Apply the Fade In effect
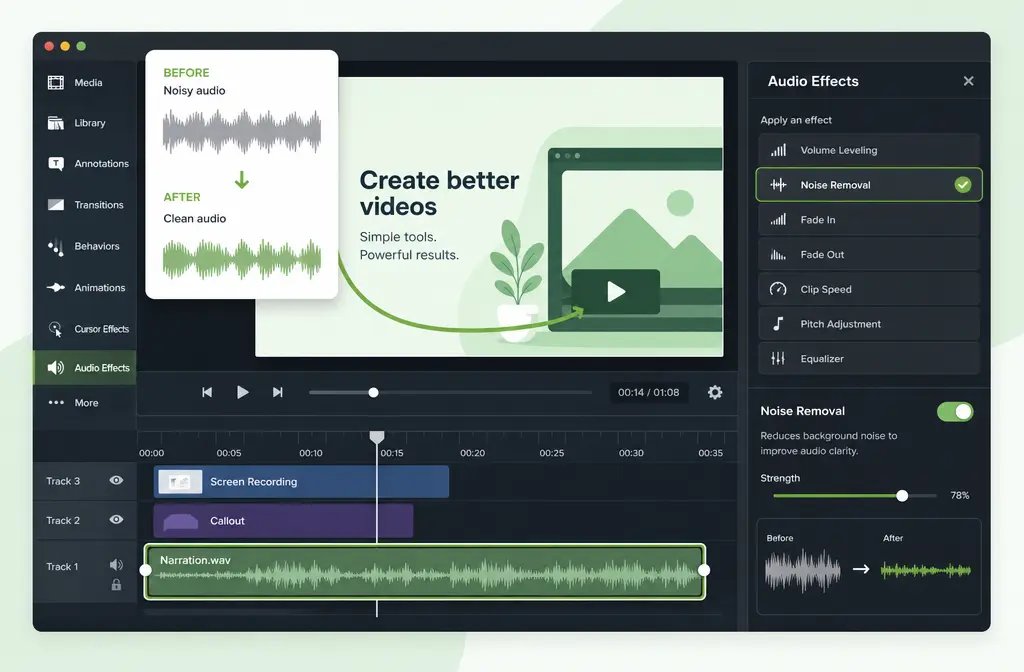The width and height of the screenshot is (1024, 672). 869,219
